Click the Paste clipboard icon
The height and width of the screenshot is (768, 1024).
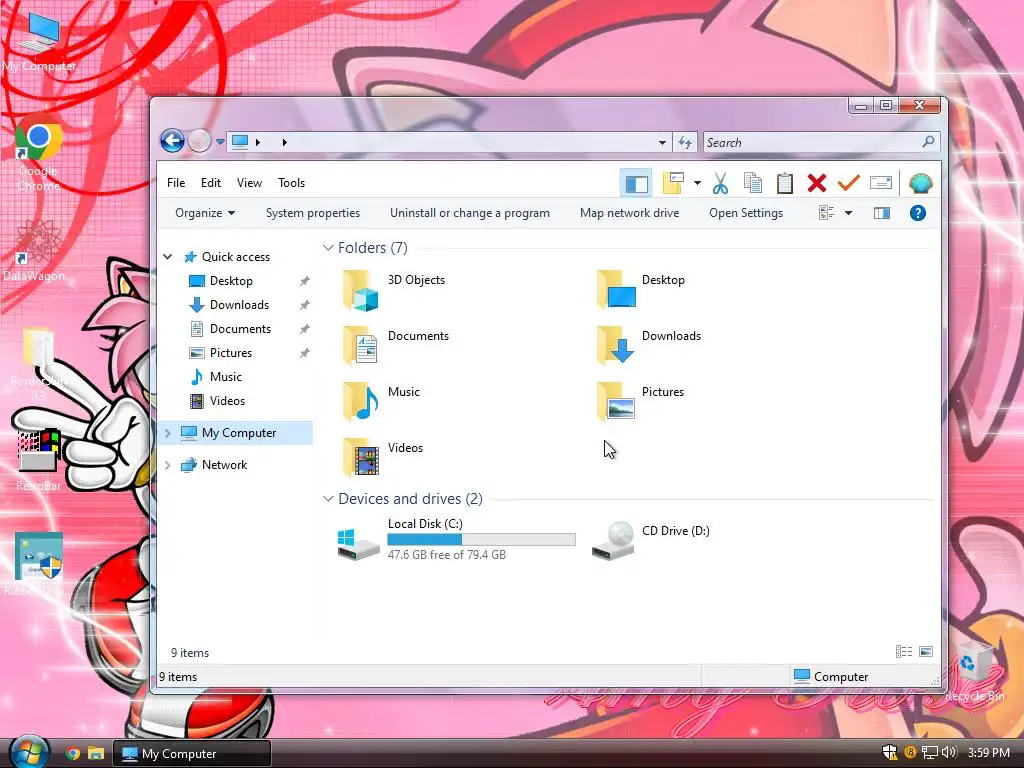click(784, 183)
